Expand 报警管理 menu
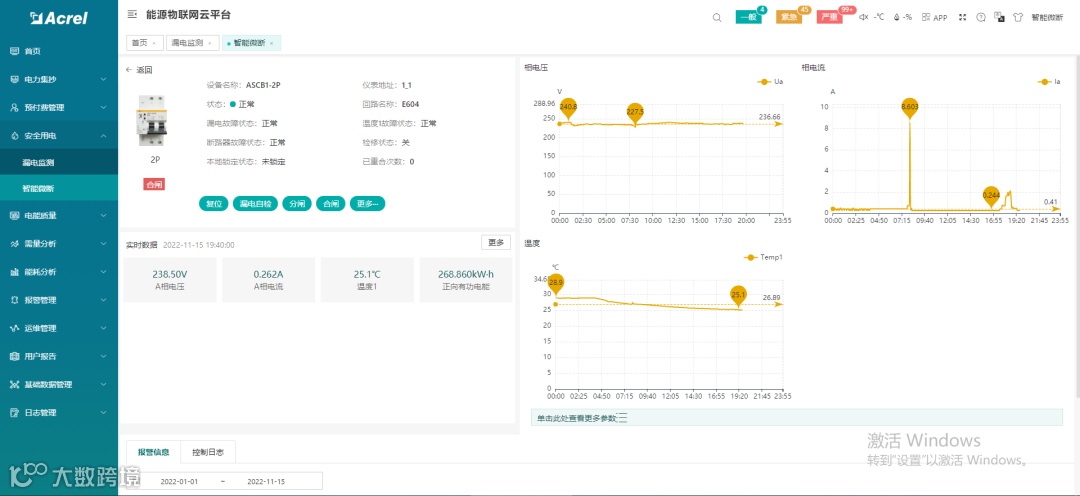The width and height of the screenshot is (1080, 496). tap(59, 300)
